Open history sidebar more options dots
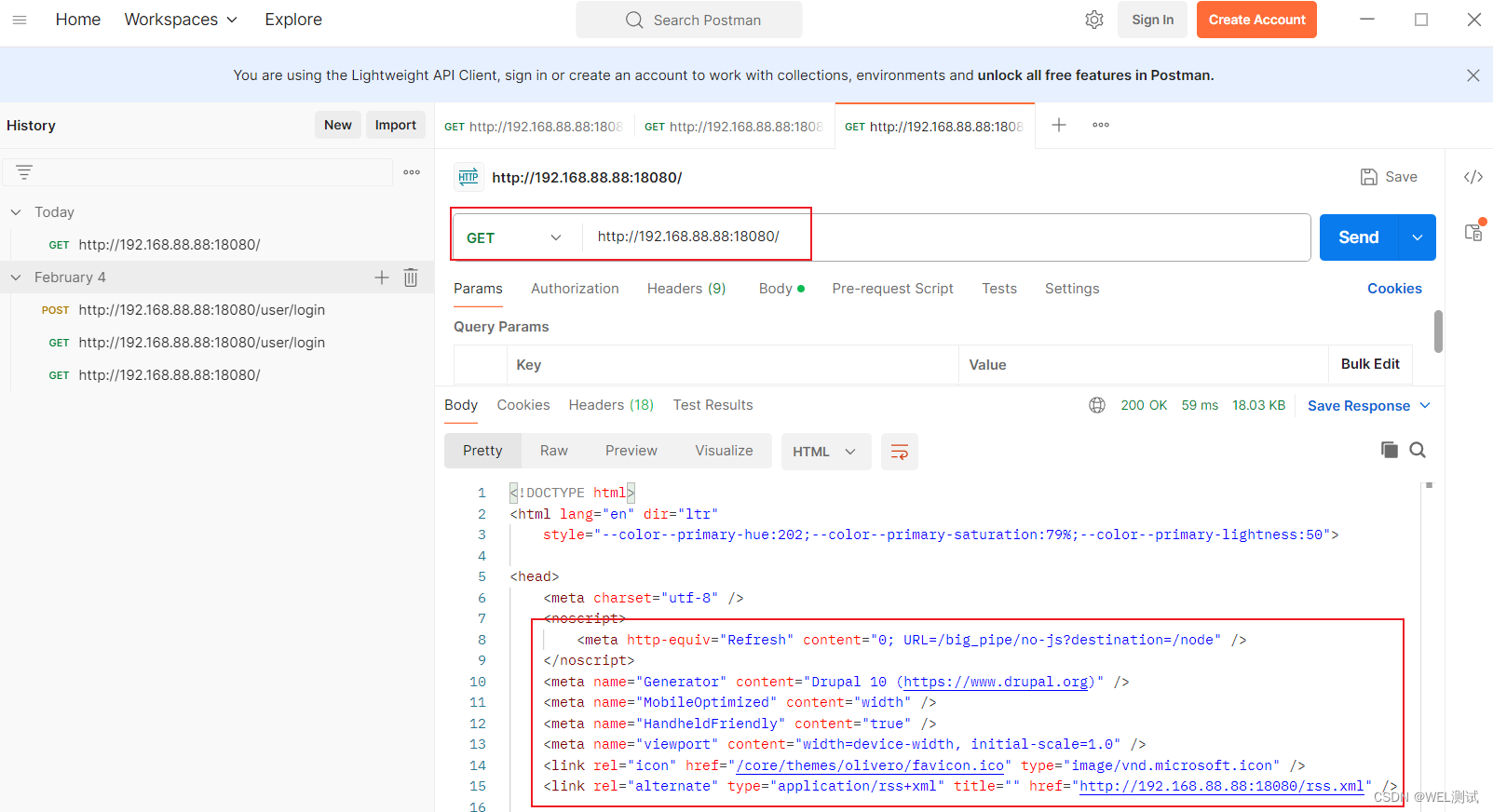The height and width of the screenshot is (812, 1493). pos(412,172)
